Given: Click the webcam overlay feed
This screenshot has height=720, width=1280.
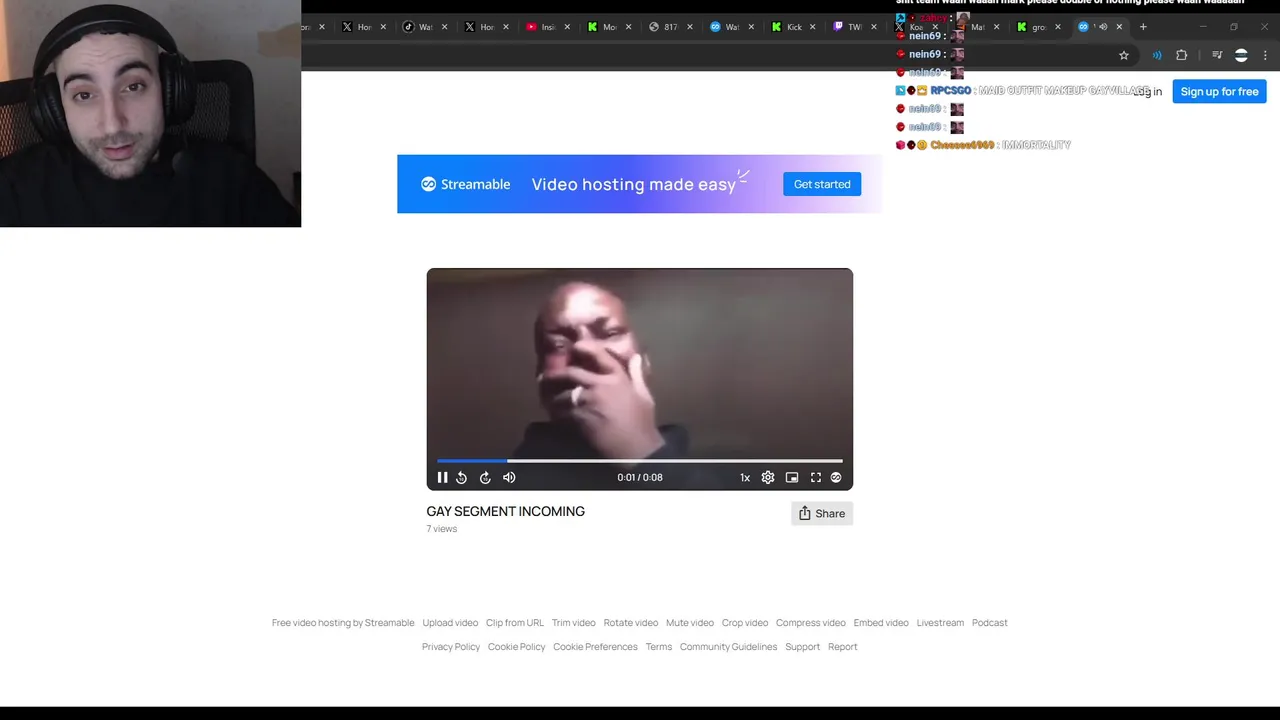Looking at the screenshot, I should coord(150,113).
